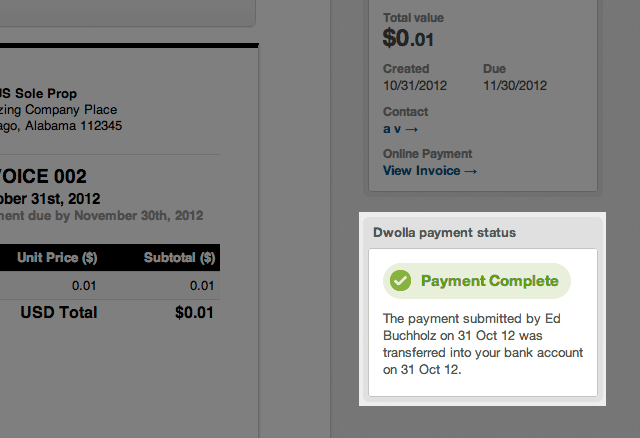This screenshot has width=640, height=438.
Task: Open the View Invoice link
Action: 430,171
